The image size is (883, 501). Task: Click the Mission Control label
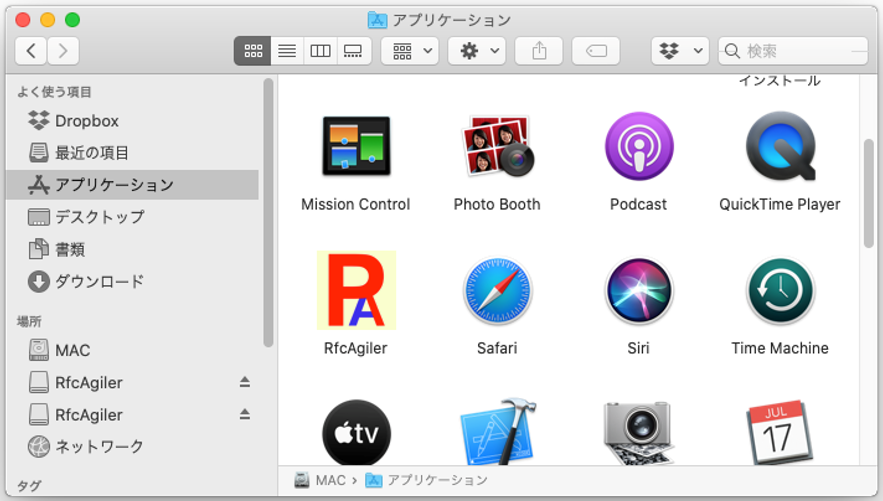tap(356, 204)
